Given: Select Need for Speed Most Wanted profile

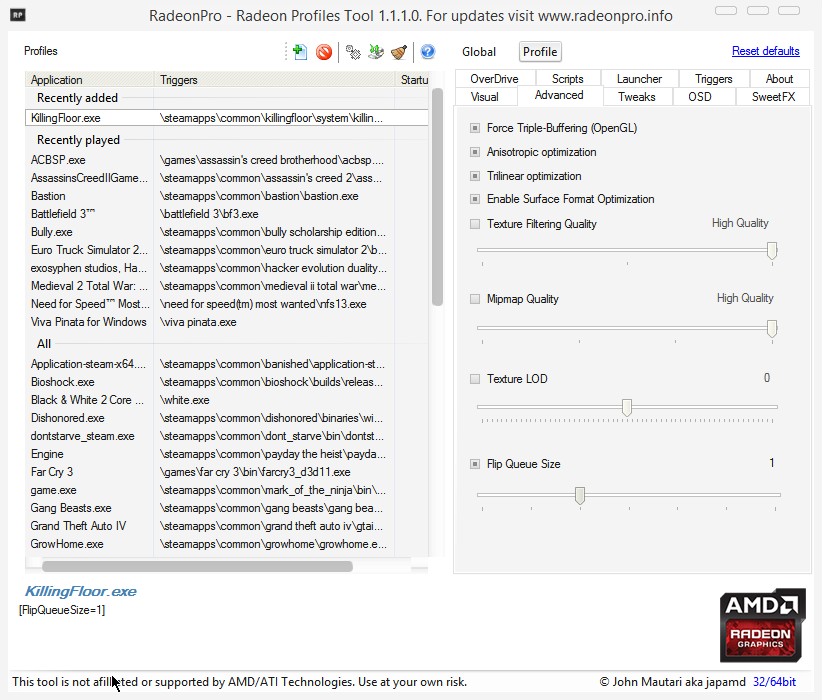Looking at the screenshot, I should click(226, 304).
